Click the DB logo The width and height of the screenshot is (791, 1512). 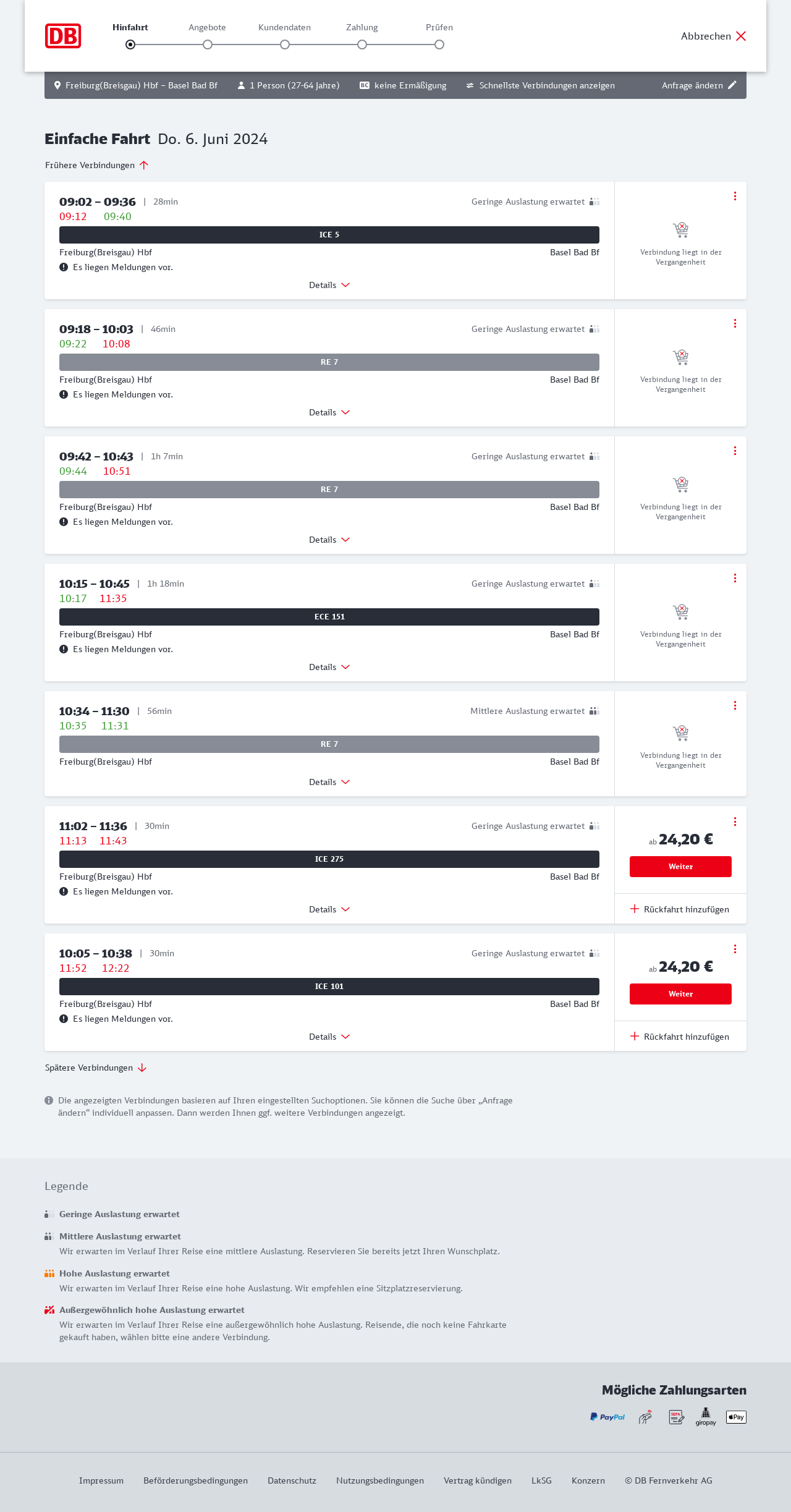point(63,36)
